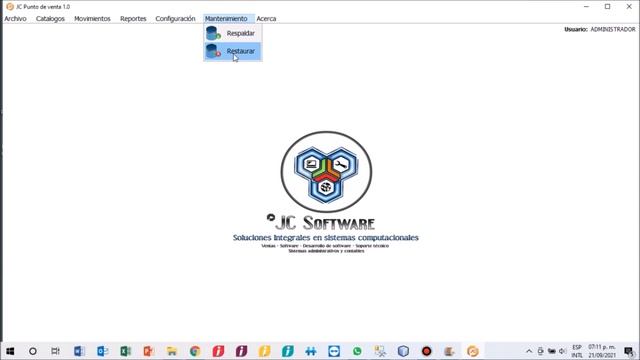
Task: Choose the Restaurar menu entry
Action: click(x=233, y=51)
